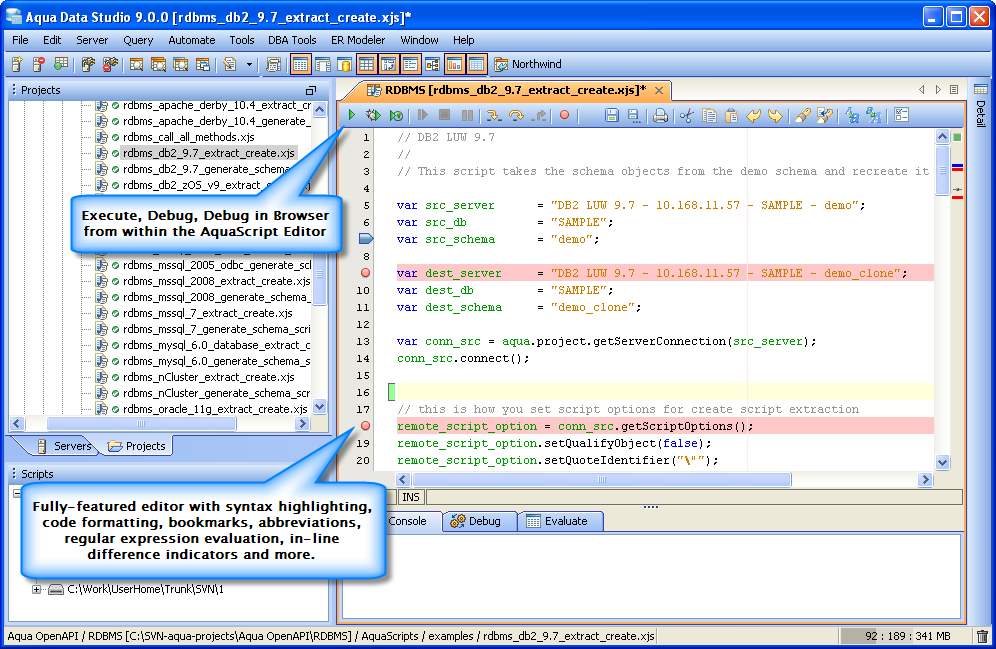Save the script using the floppy disk icon
Screen dimensions: 996x649
click(612, 116)
